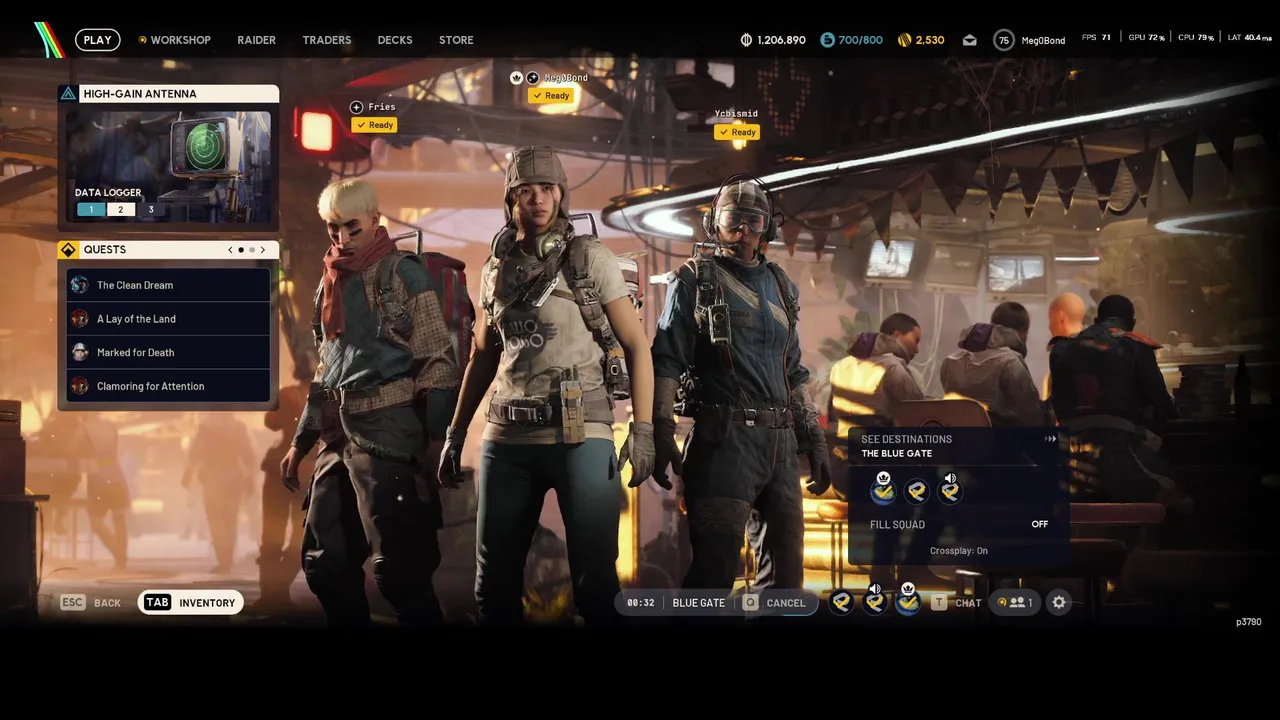Click THE BLUE GATE text in destinations panel
Image resolution: width=1280 pixels, height=720 pixels.
(x=897, y=453)
